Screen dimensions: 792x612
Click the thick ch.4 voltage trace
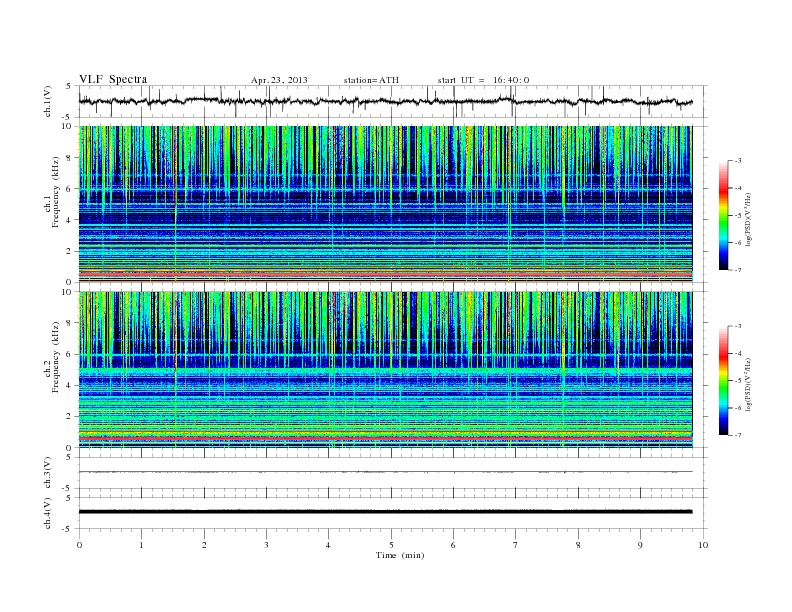(385, 512)
